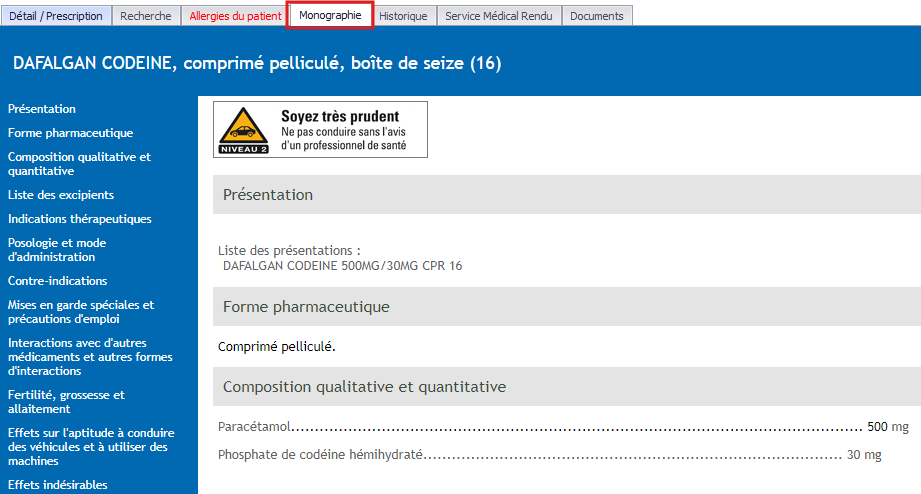Click the Phosphate de codéine hémihydraté line
Image resolution: width=921 pixels, height=494 pixels.
(550, 455)
